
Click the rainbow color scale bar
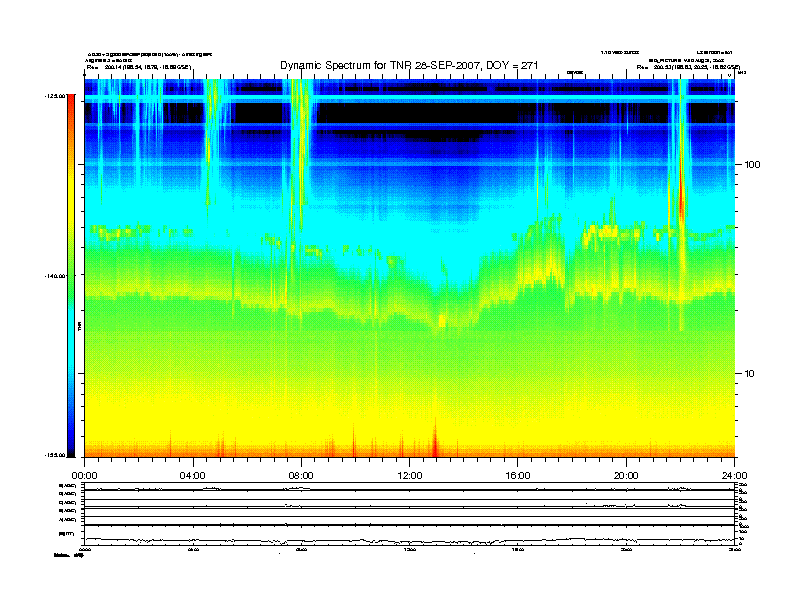coord(71,276)
